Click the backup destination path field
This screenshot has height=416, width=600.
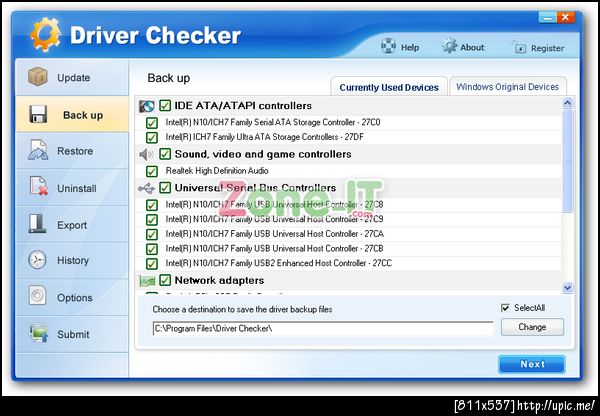click(323, 328)
